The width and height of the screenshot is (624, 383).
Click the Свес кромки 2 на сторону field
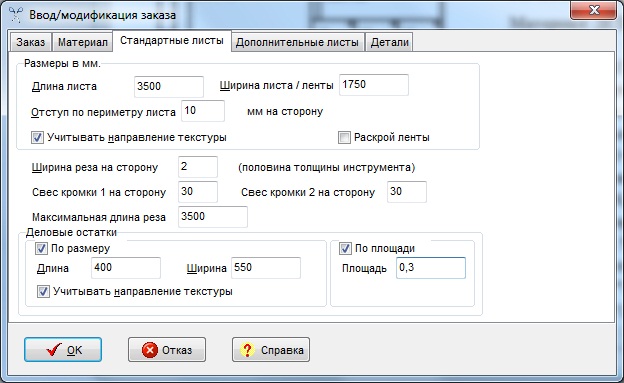click(407, 192)
